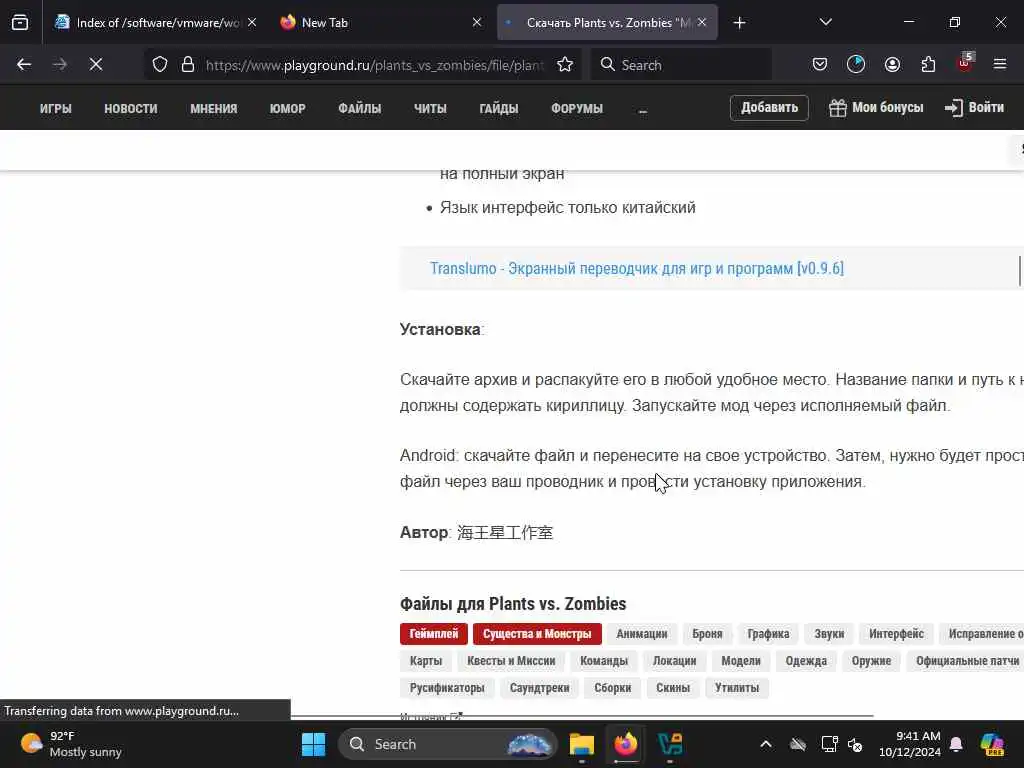Filter files by Графика tag
The width and height of the screenshot is (1024, 768).
click(768, 633)
